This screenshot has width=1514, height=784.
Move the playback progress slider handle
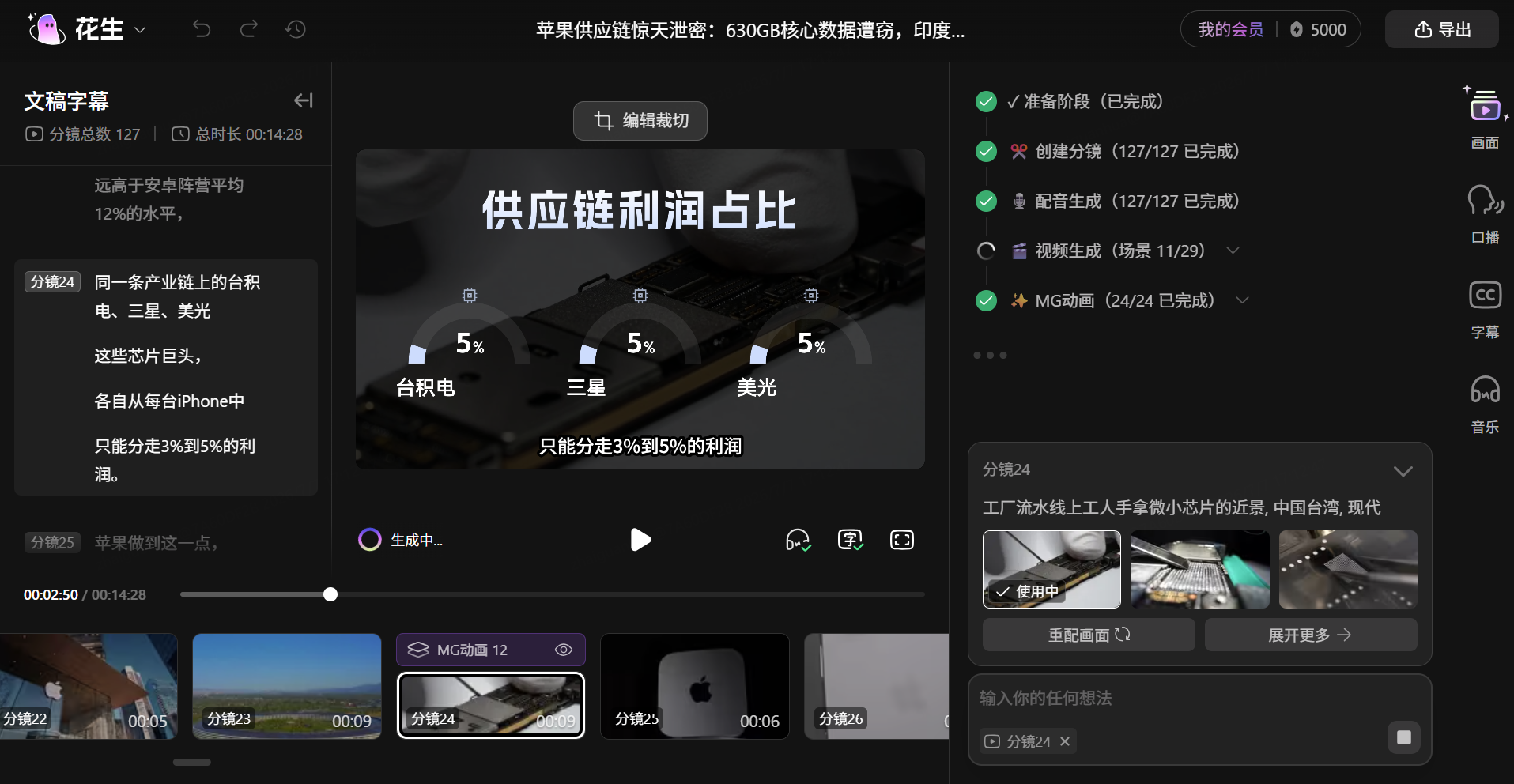click(x=330, y=594)
